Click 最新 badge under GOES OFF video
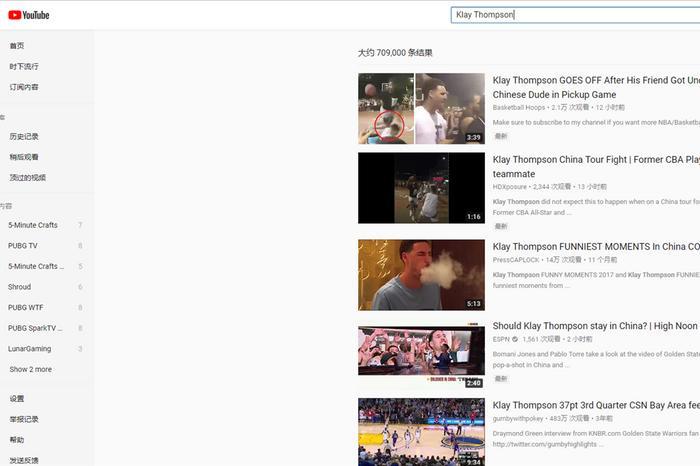This screenshot has height=466, width=700. [x=501, y=136]
